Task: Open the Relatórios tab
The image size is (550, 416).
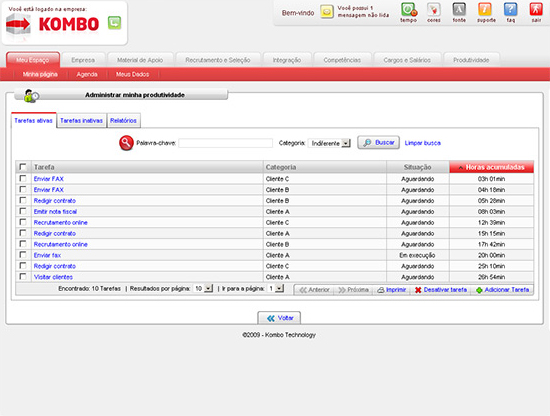Action: coord(123,121)
